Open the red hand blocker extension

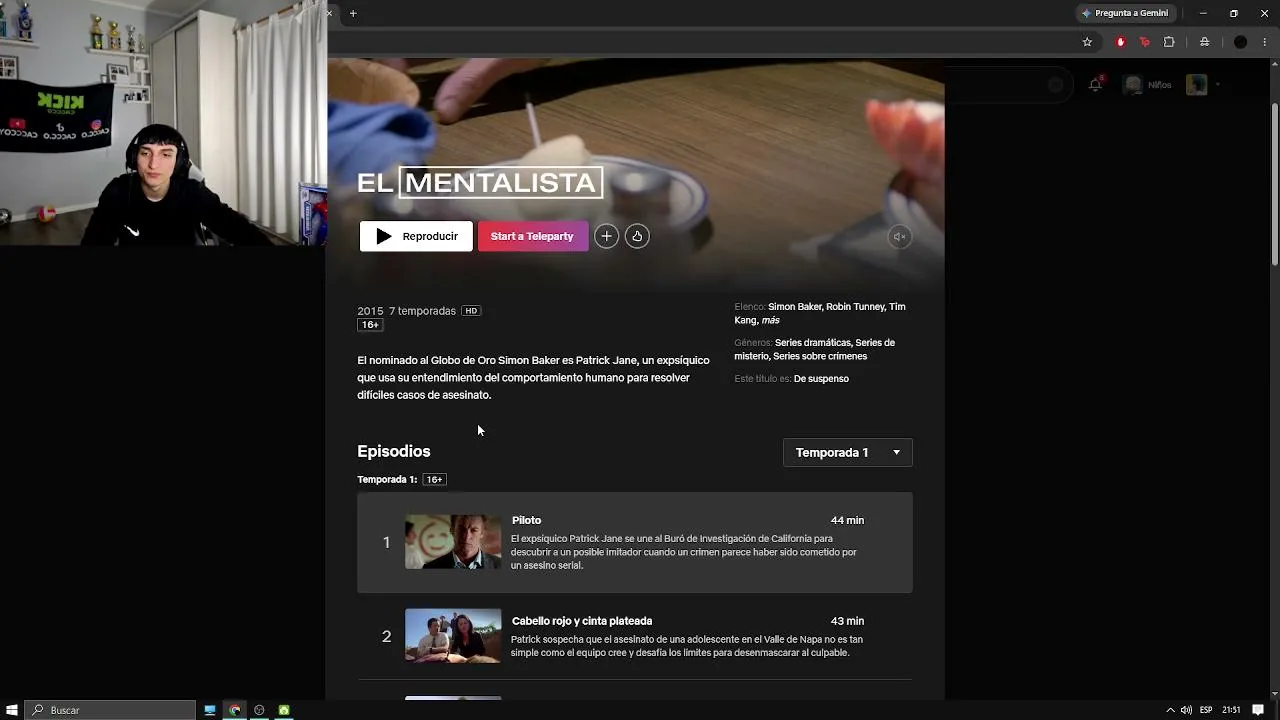coord(1120,42)
